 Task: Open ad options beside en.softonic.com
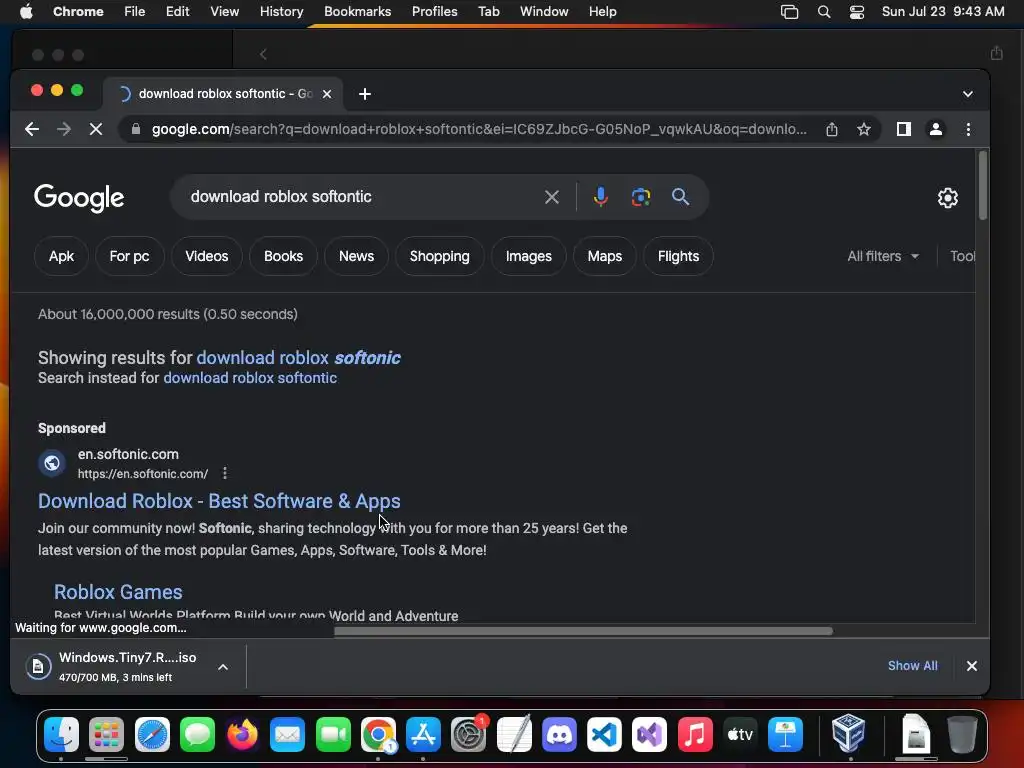(225, 473)
